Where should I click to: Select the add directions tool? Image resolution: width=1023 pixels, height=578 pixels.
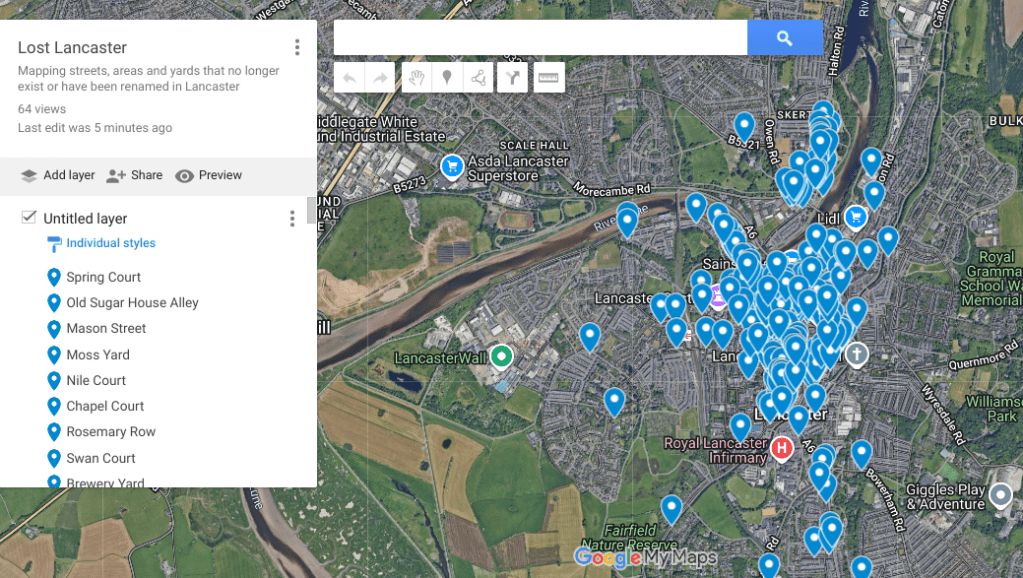coord(512,78)
